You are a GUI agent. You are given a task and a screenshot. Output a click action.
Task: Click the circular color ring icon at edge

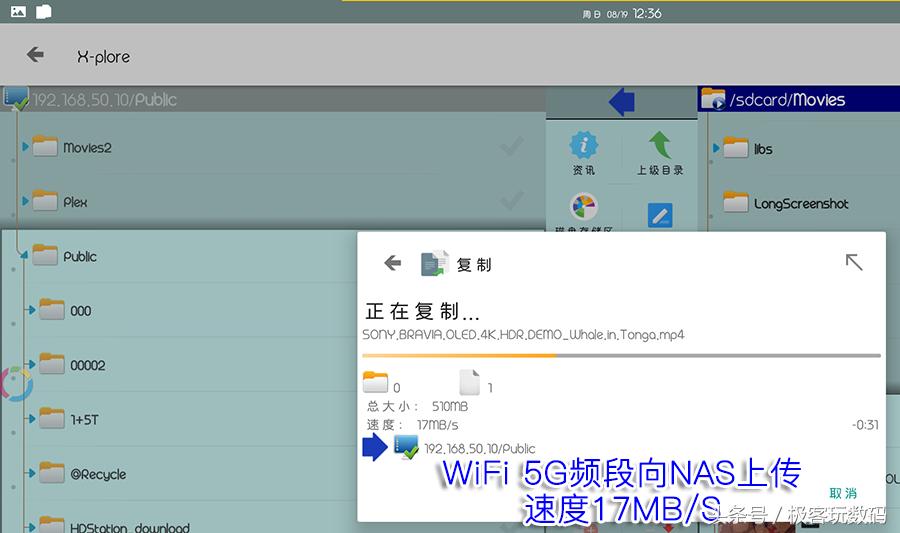[x=15, y=384]
